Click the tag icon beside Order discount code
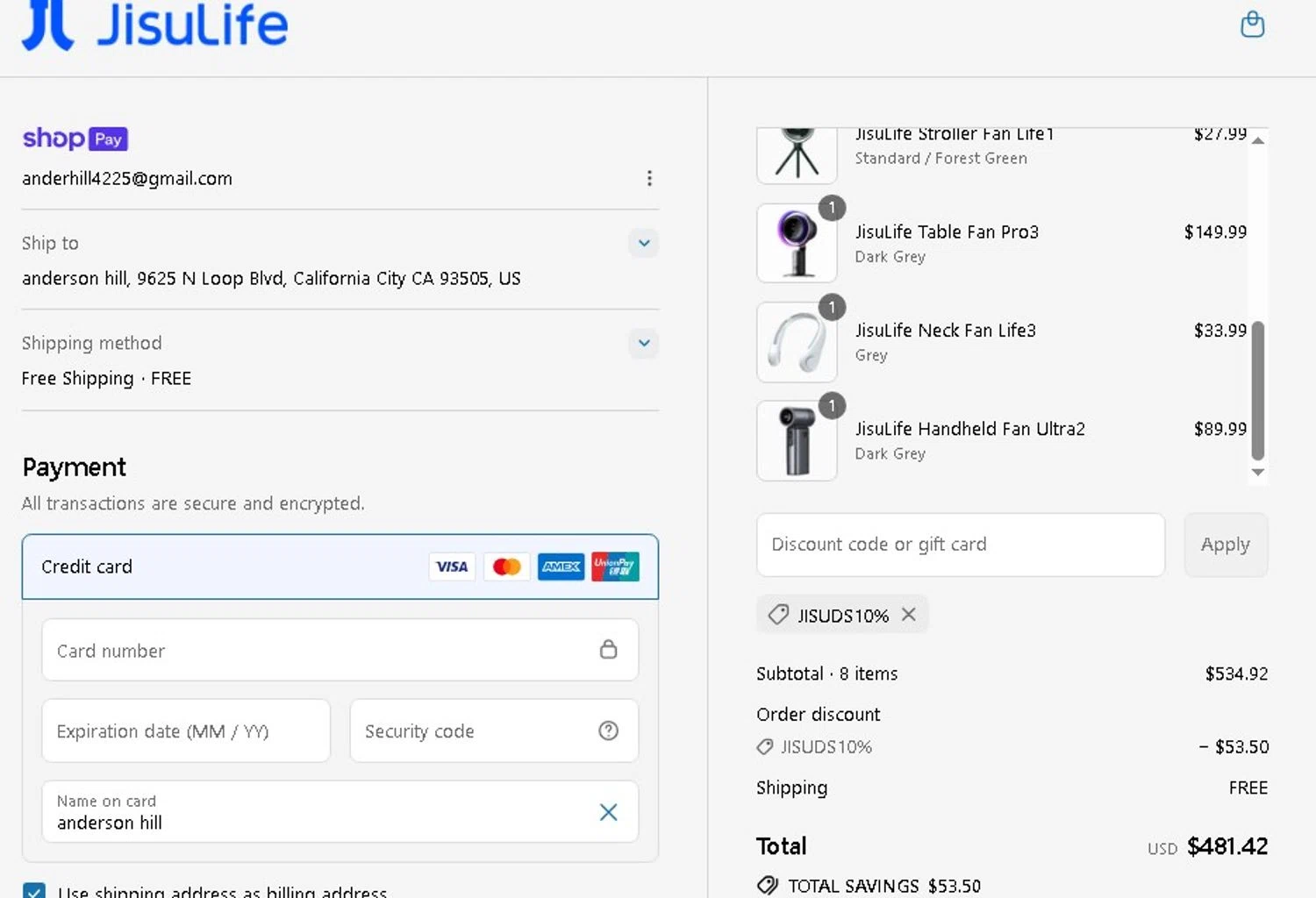Viewport: 1316px width, 898px height. [765, 746]
